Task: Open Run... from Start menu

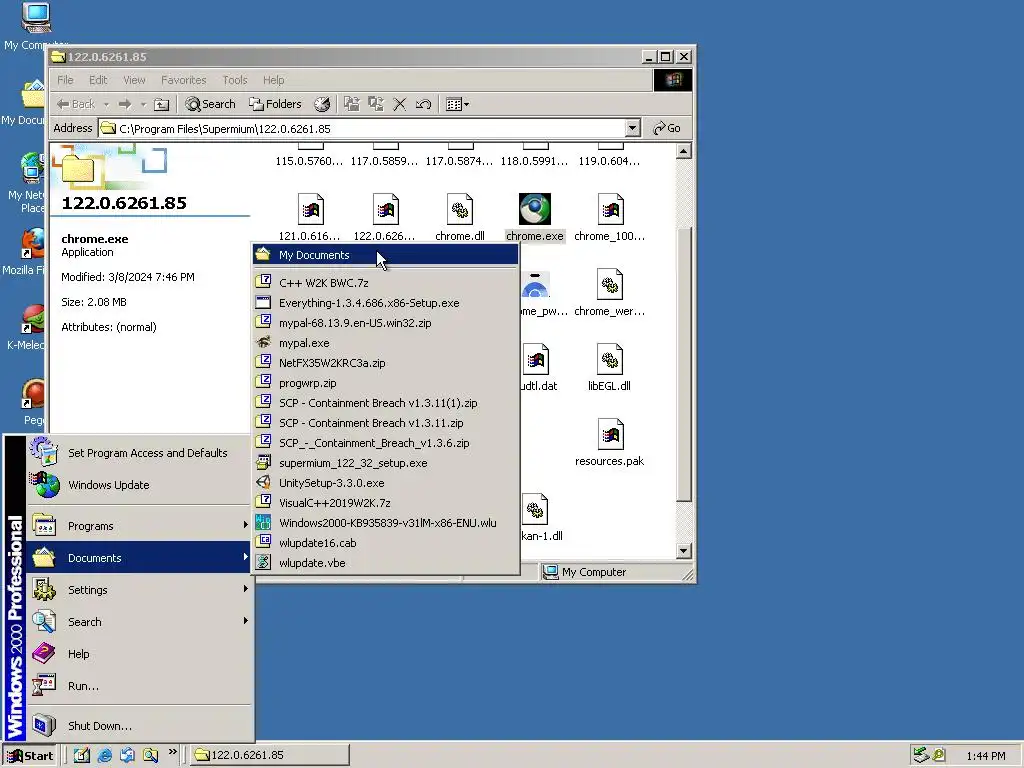Action: point(139,686)
